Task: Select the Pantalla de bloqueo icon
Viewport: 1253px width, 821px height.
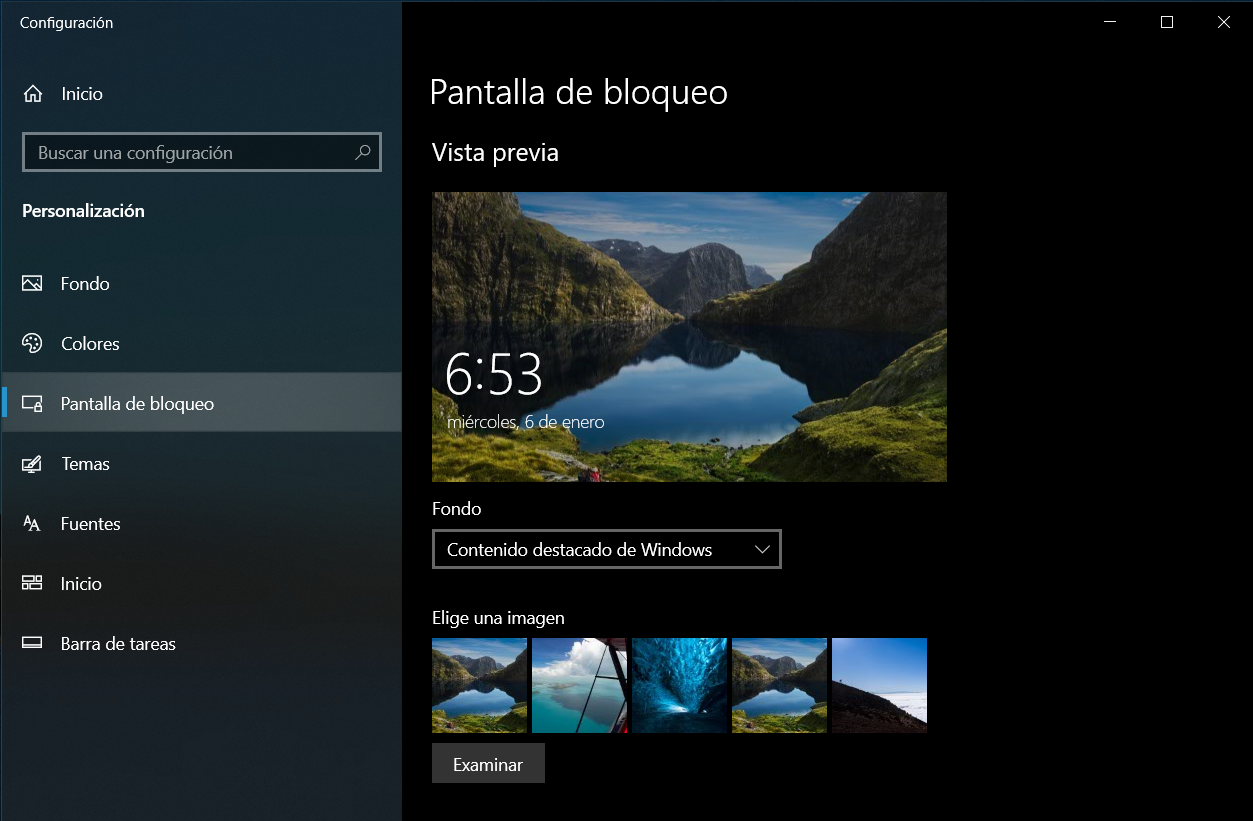Action: coord(32,403)
